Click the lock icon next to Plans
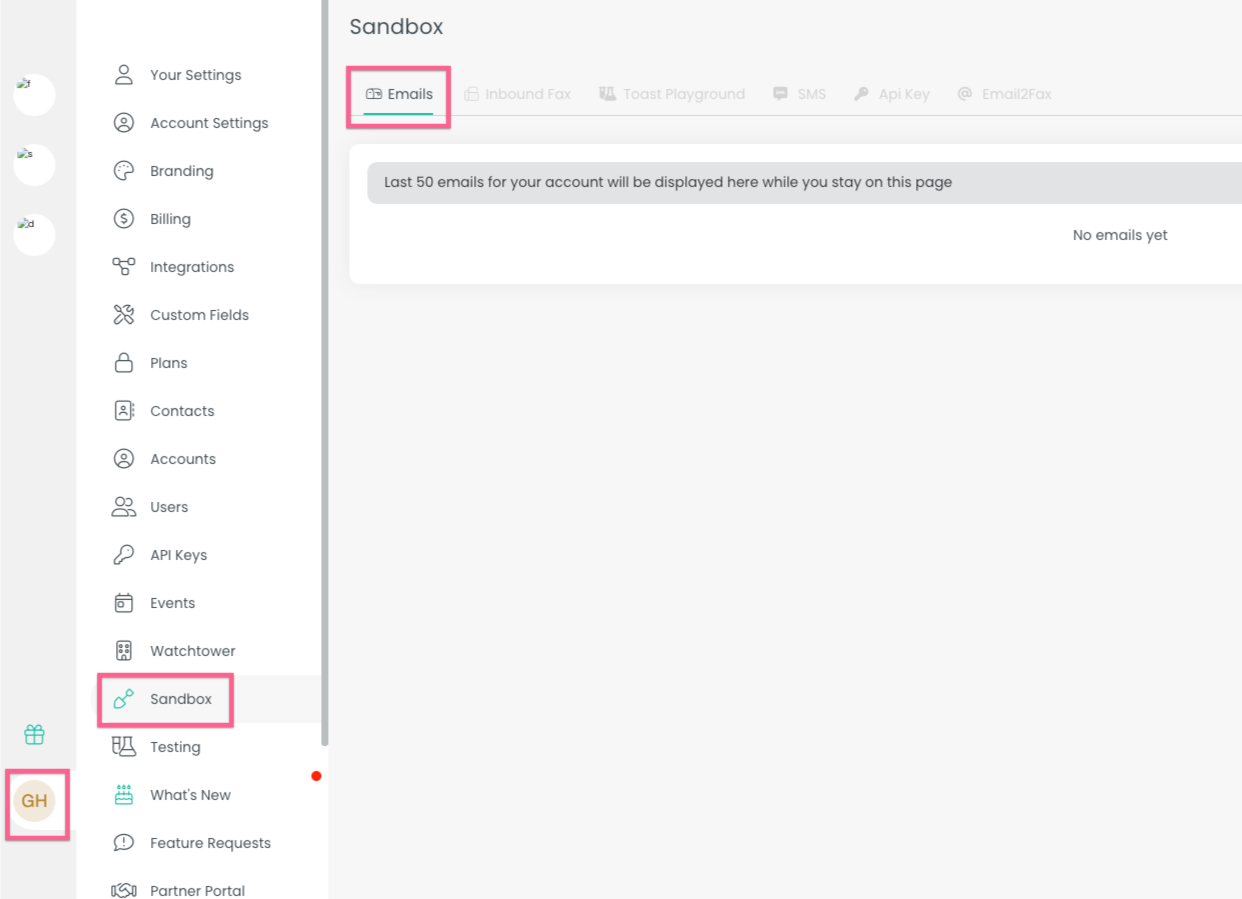The image size is (1242, 899). coord(124,362)
